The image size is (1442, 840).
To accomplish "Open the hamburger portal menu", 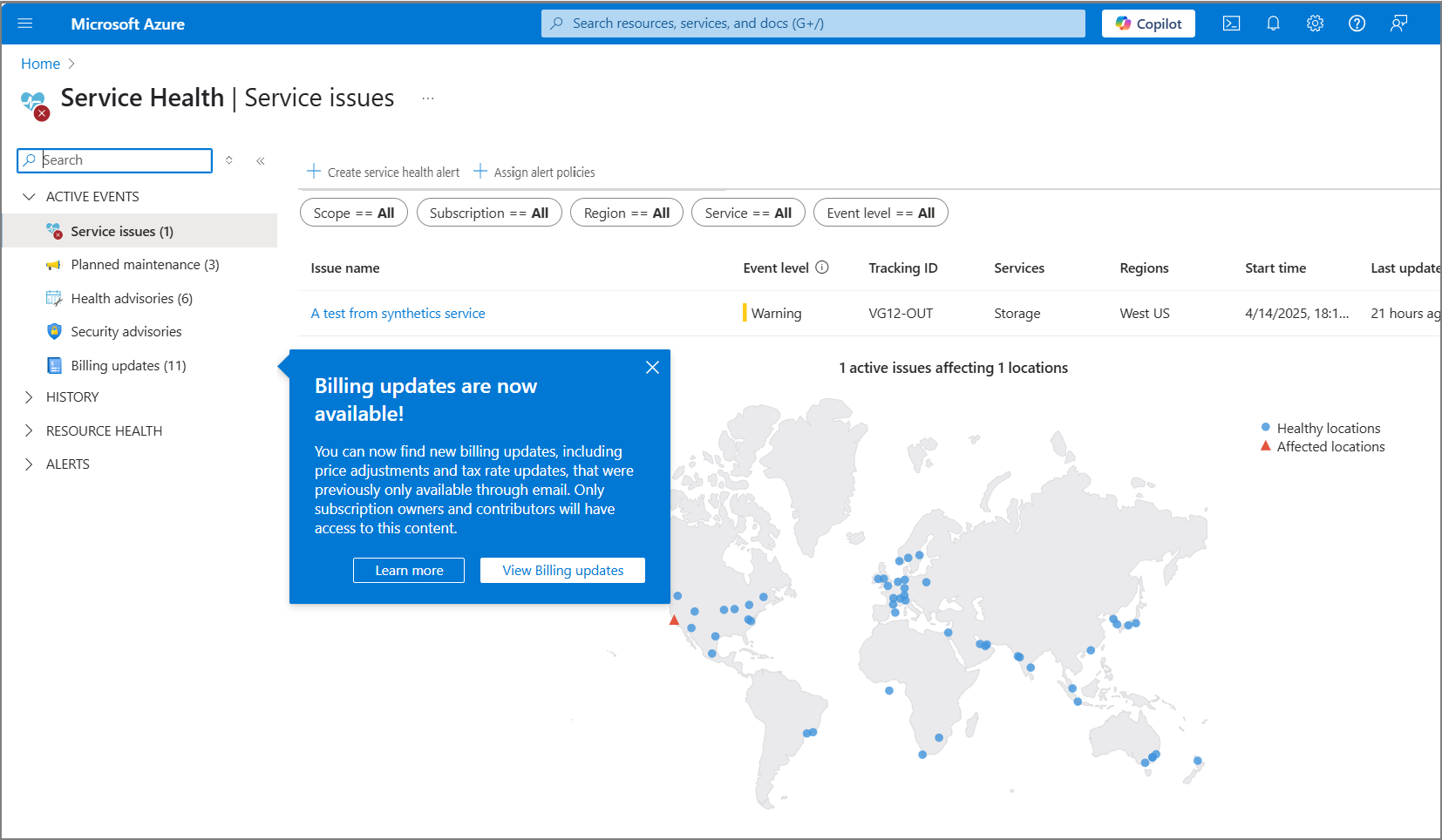I will [25, 24].
